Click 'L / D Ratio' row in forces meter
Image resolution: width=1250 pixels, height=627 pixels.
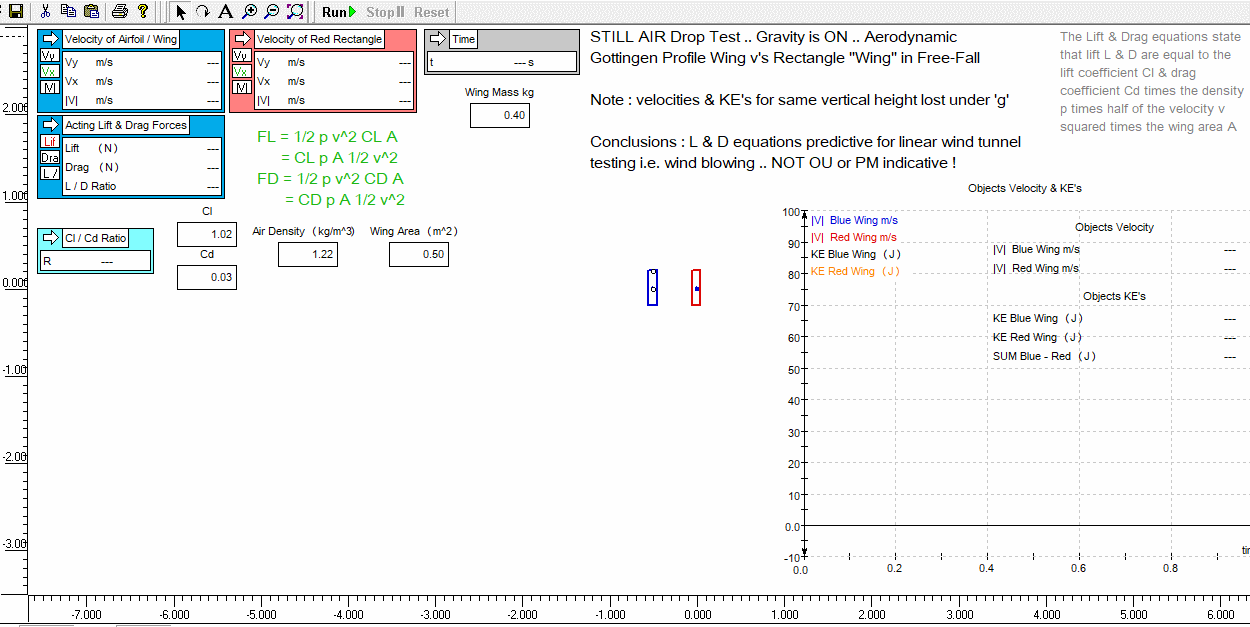point(141,186)
